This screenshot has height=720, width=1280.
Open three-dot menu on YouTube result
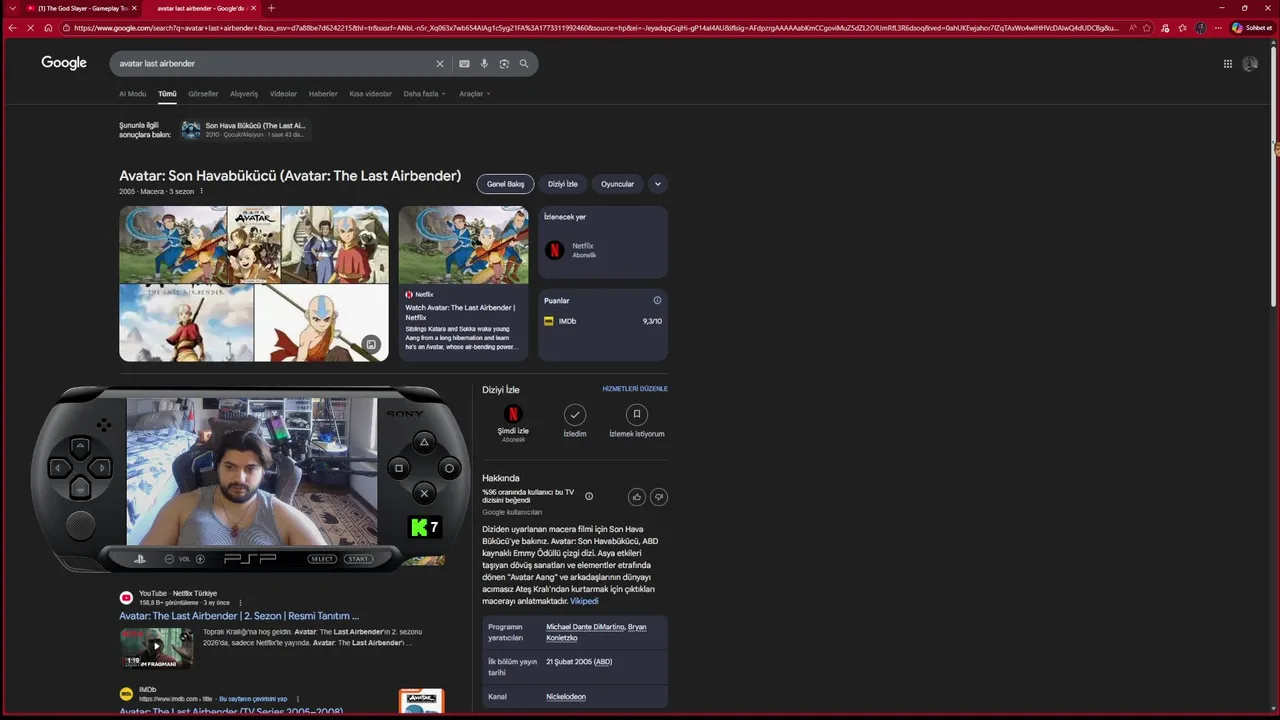click(x=240, y=603)
